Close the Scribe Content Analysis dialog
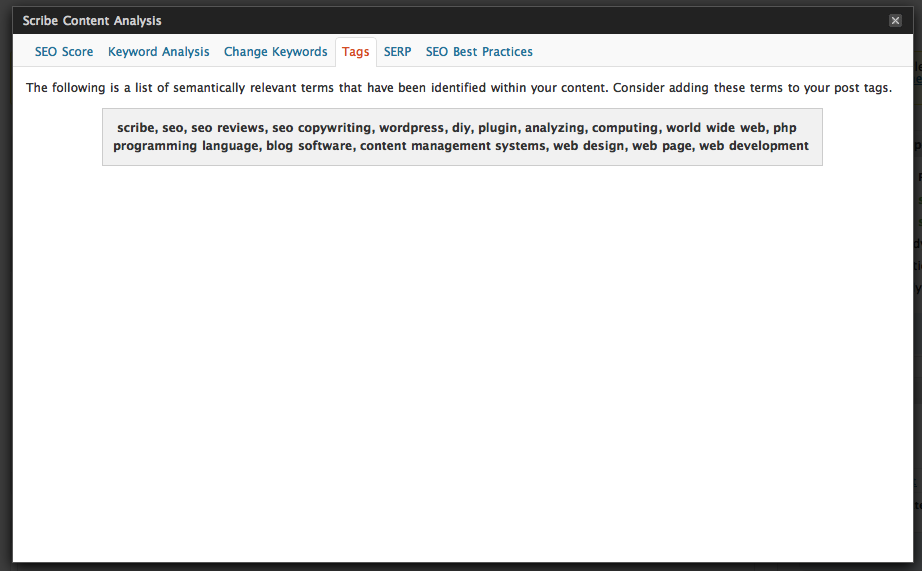This screenshot has height=571, width=922. (x=895, y=21)
